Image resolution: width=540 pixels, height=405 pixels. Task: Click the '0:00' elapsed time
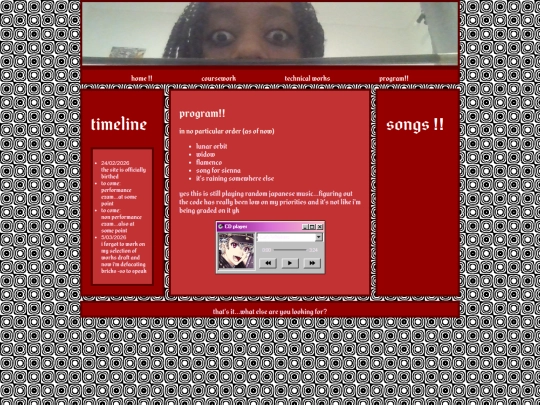point(266,250)
